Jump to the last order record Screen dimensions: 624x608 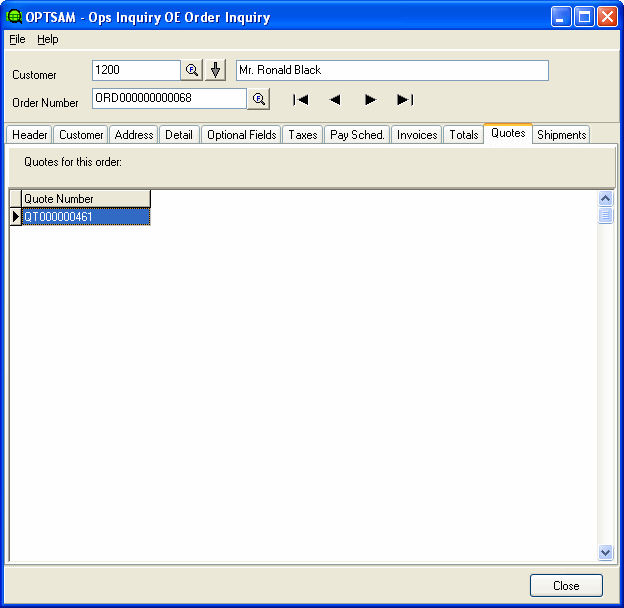405,99
